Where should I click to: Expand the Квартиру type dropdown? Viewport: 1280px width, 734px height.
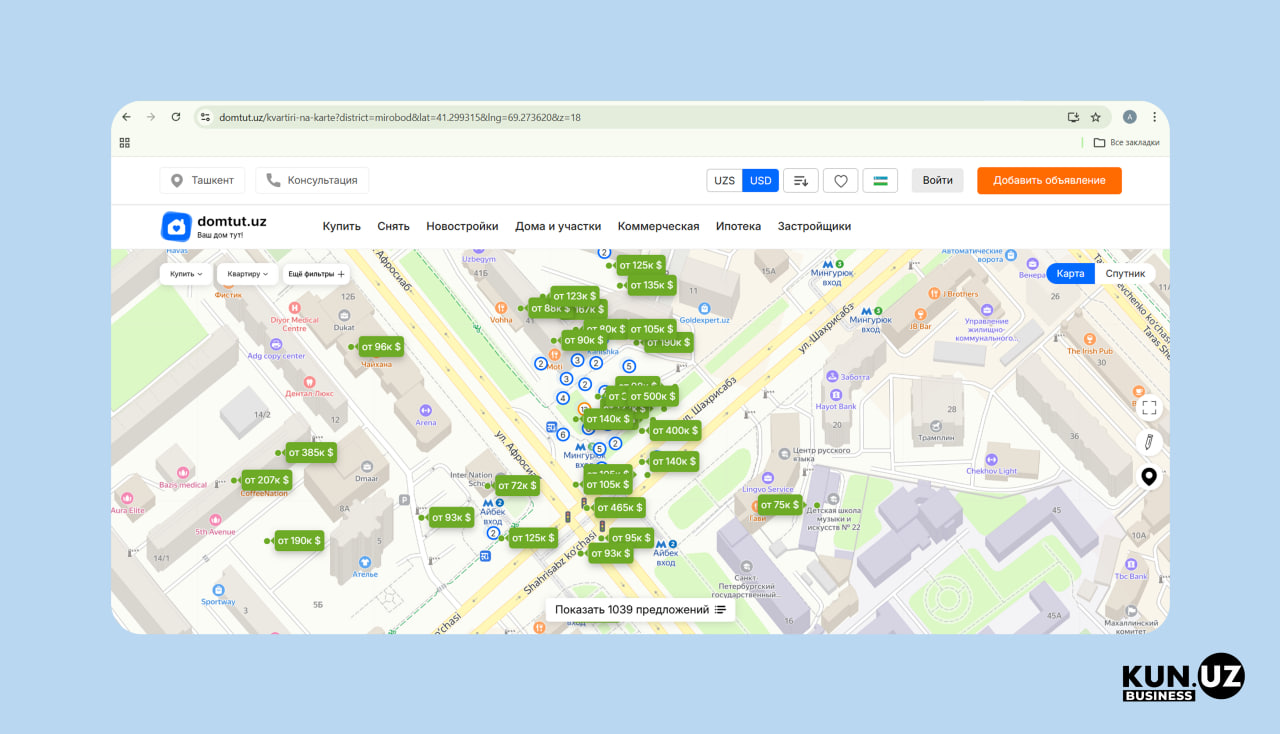[x=247, y=274]
